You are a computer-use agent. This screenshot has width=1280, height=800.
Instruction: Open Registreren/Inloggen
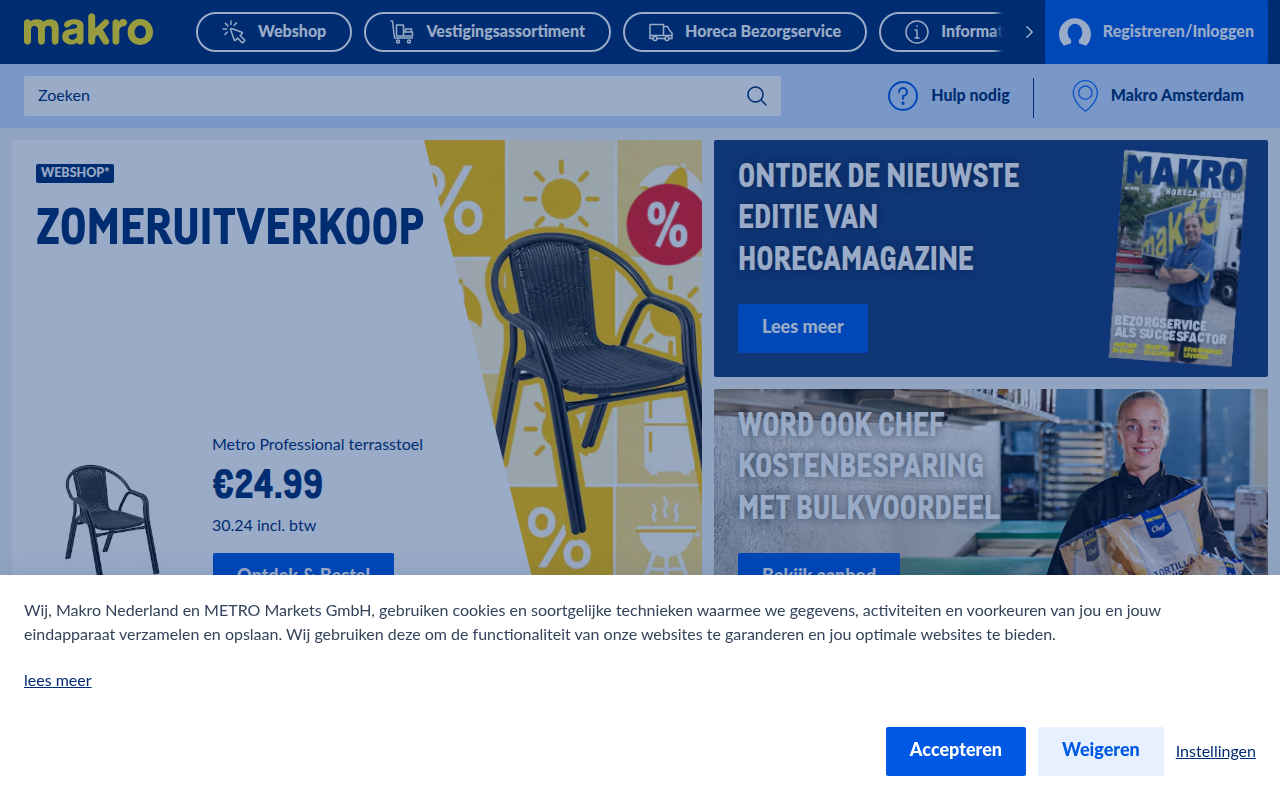coord(1156,32)
